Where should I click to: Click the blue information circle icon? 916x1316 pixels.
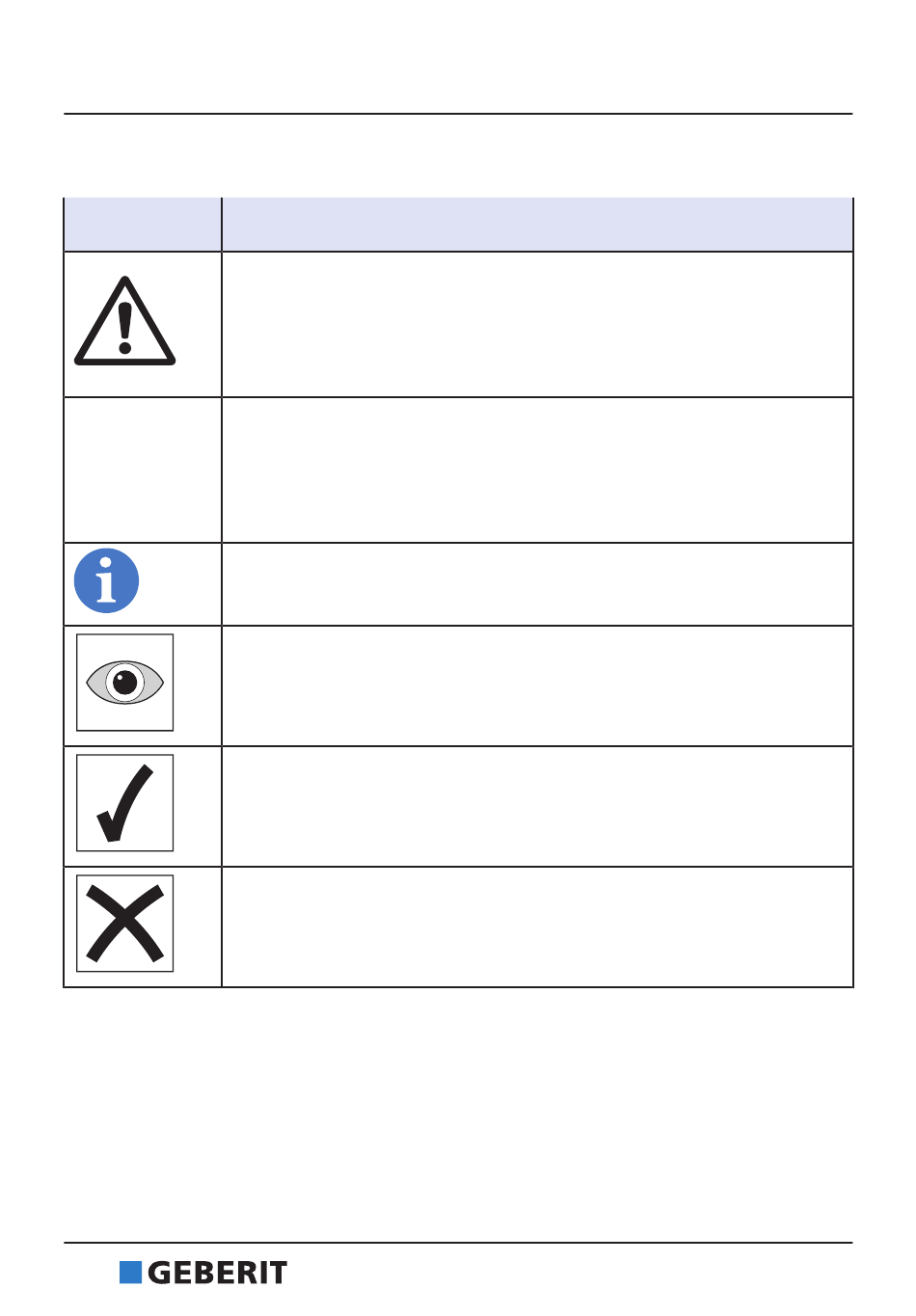coord(107,580)
